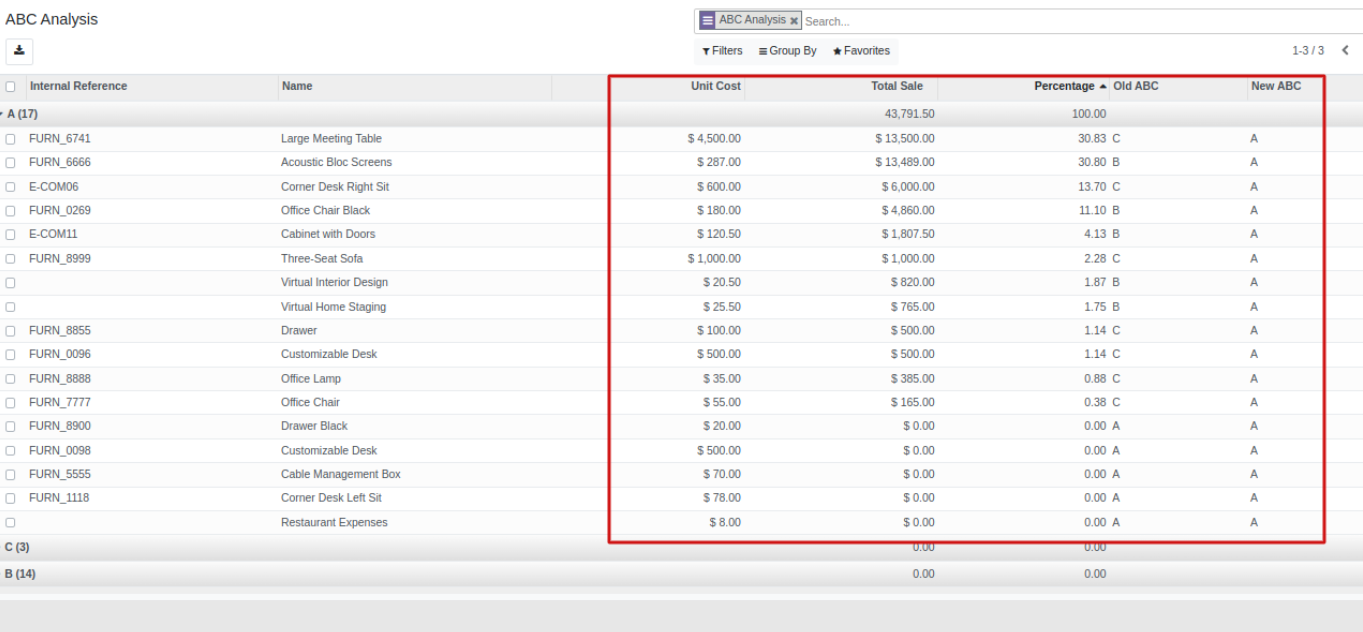Tick the FURN_8999 Three-Seat Sofa checkbox
This screenshot has width=1363, height=632.
point(11,259)
